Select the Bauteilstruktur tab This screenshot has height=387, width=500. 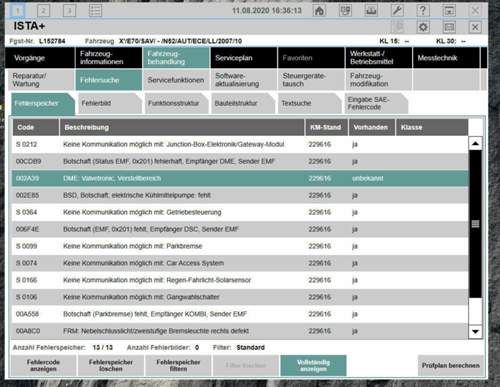tap(243, 103)
